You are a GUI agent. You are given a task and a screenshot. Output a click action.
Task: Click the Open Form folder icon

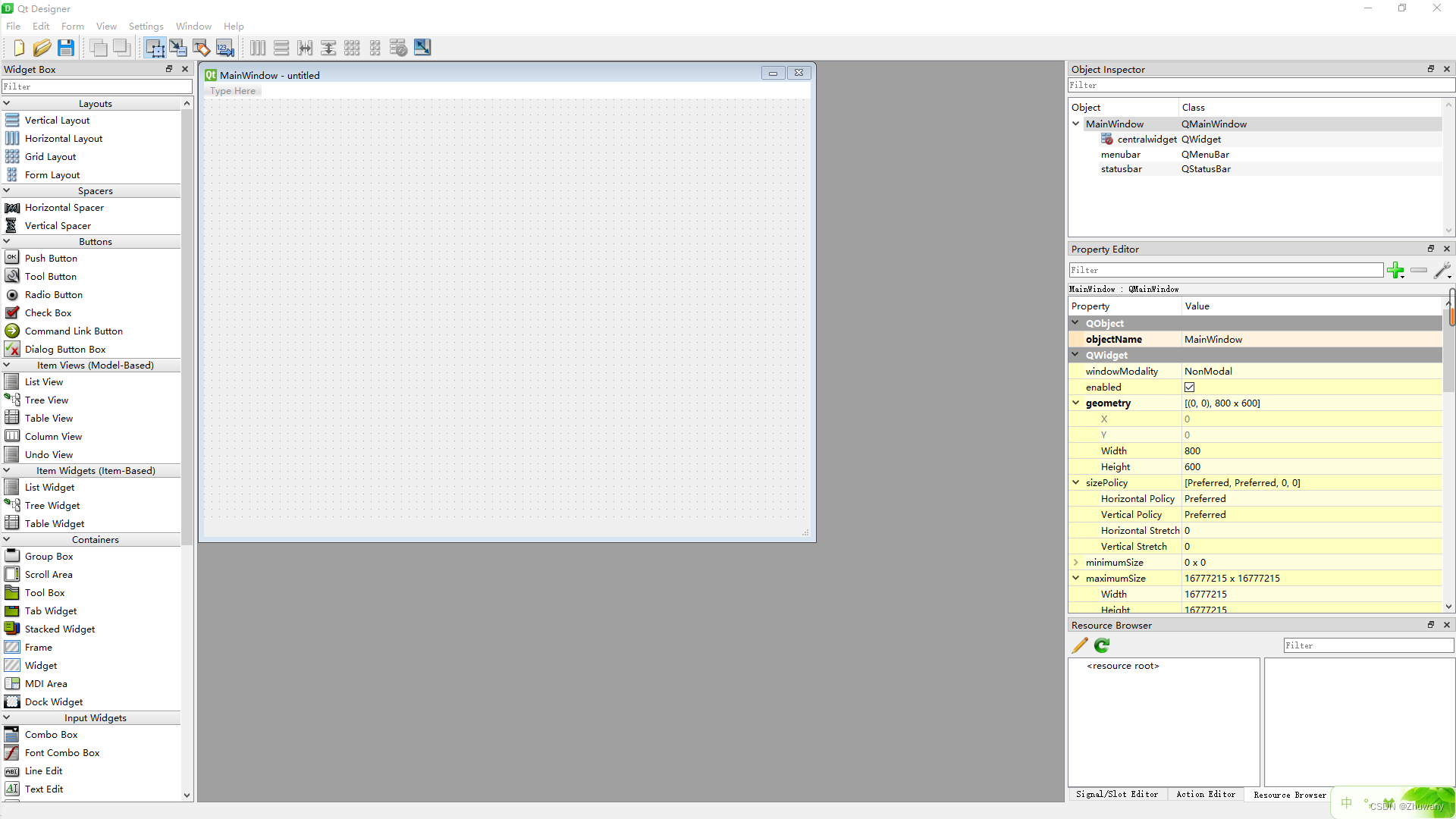(42, 48)
